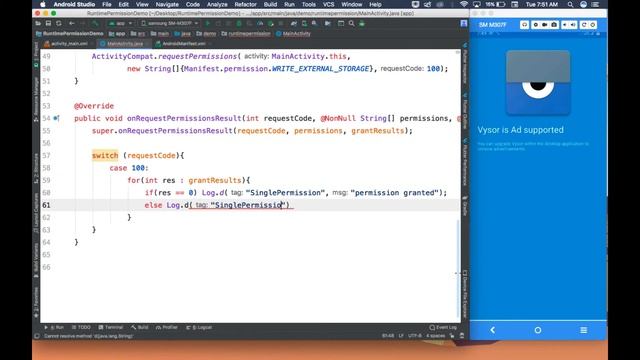The image size is (640, 360).
Task: Click the user avatar icon at toolbar right
Action: tap(464, 24)
